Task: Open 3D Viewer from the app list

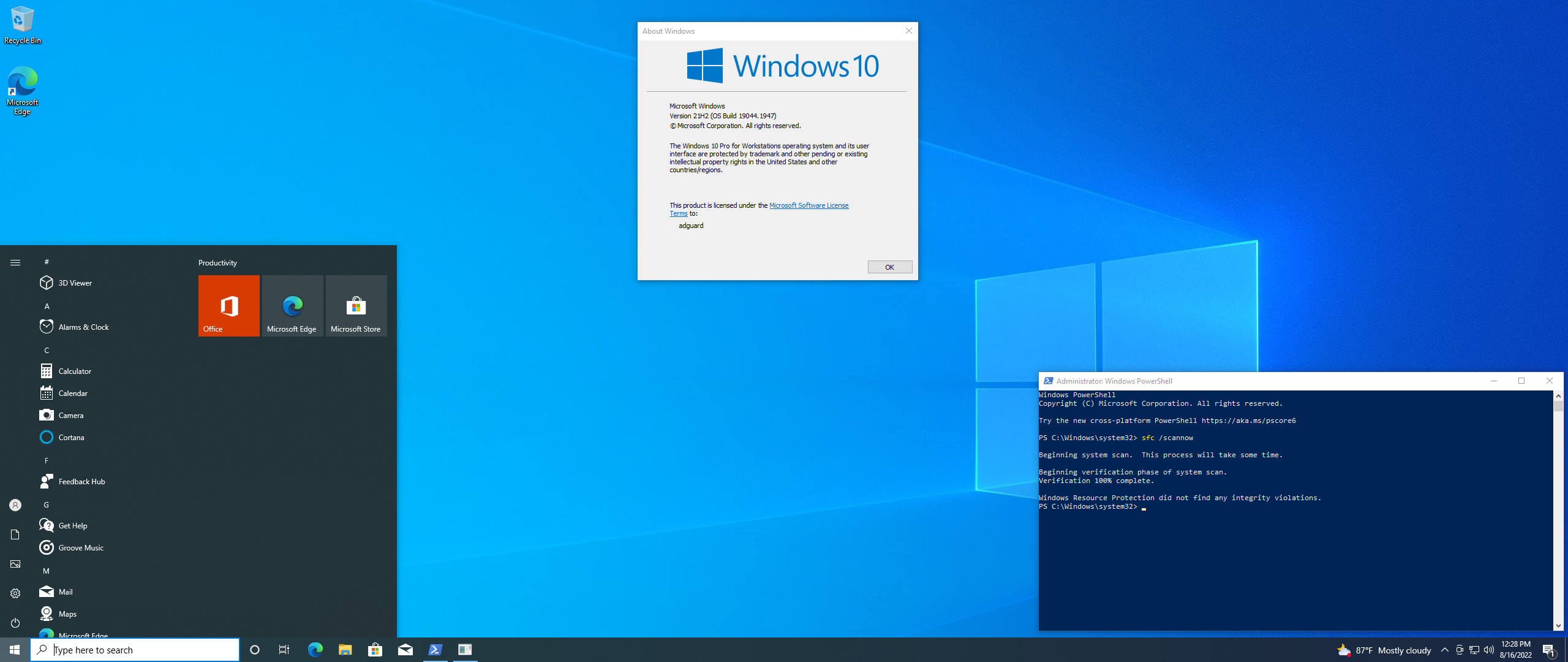Action: point(75,283)
